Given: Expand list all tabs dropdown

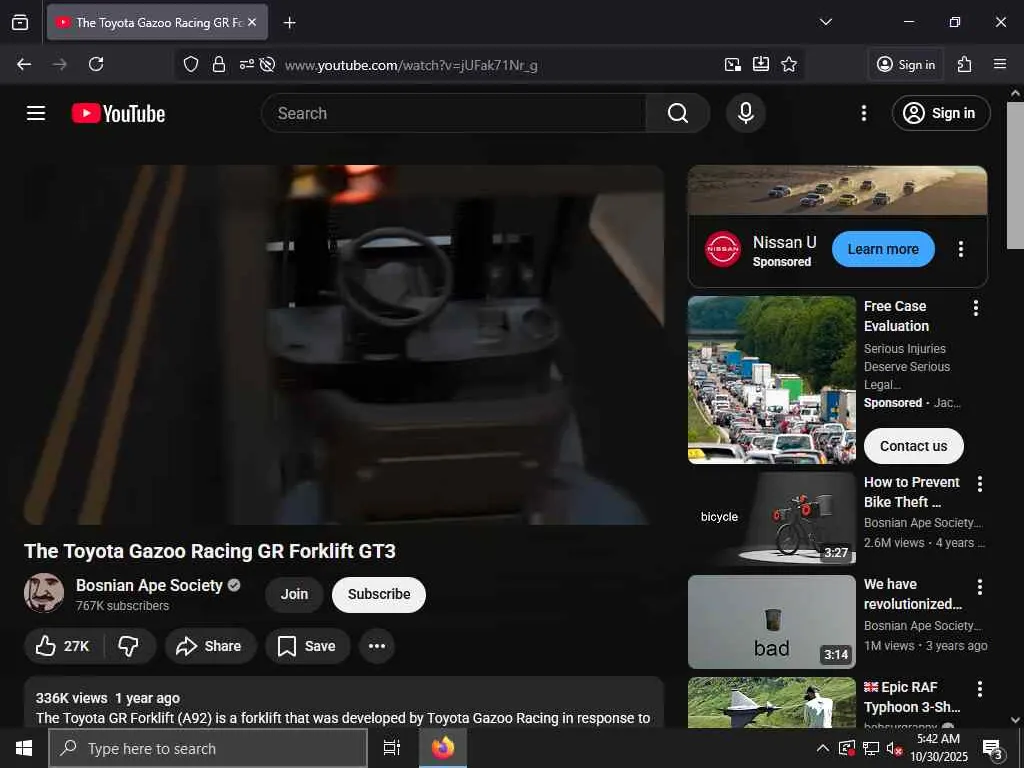Looking at the screenshot, I should (x=825, y=22).
